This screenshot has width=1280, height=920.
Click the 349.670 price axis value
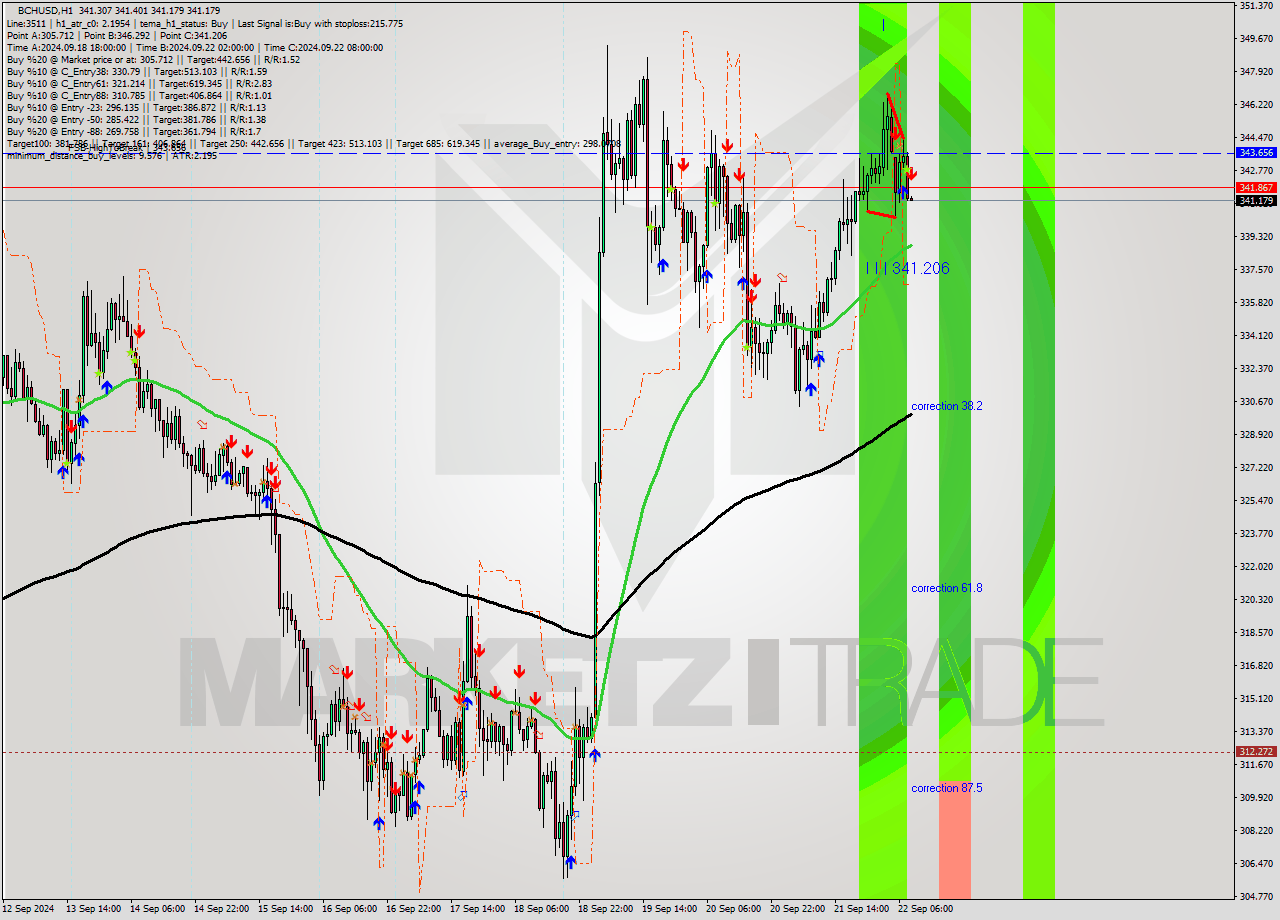1256,39
